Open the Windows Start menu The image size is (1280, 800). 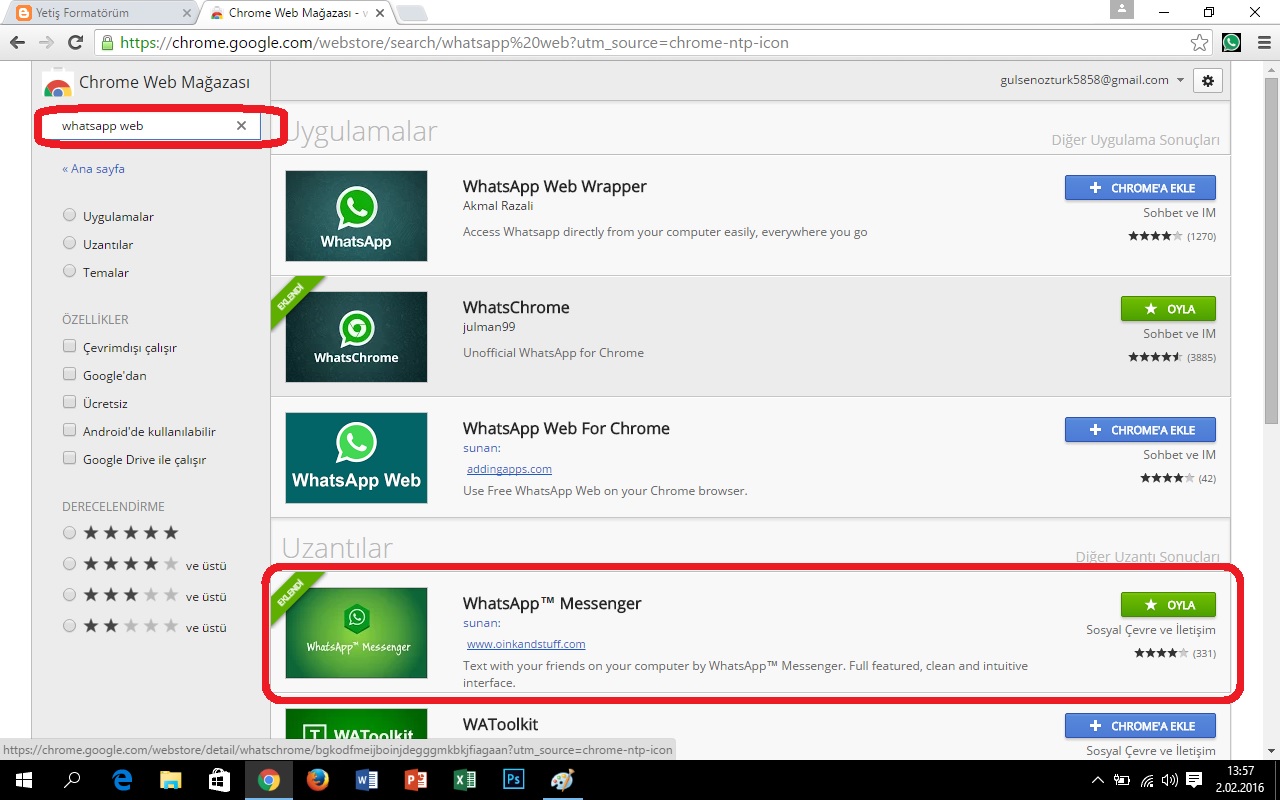tap(23, 780)
